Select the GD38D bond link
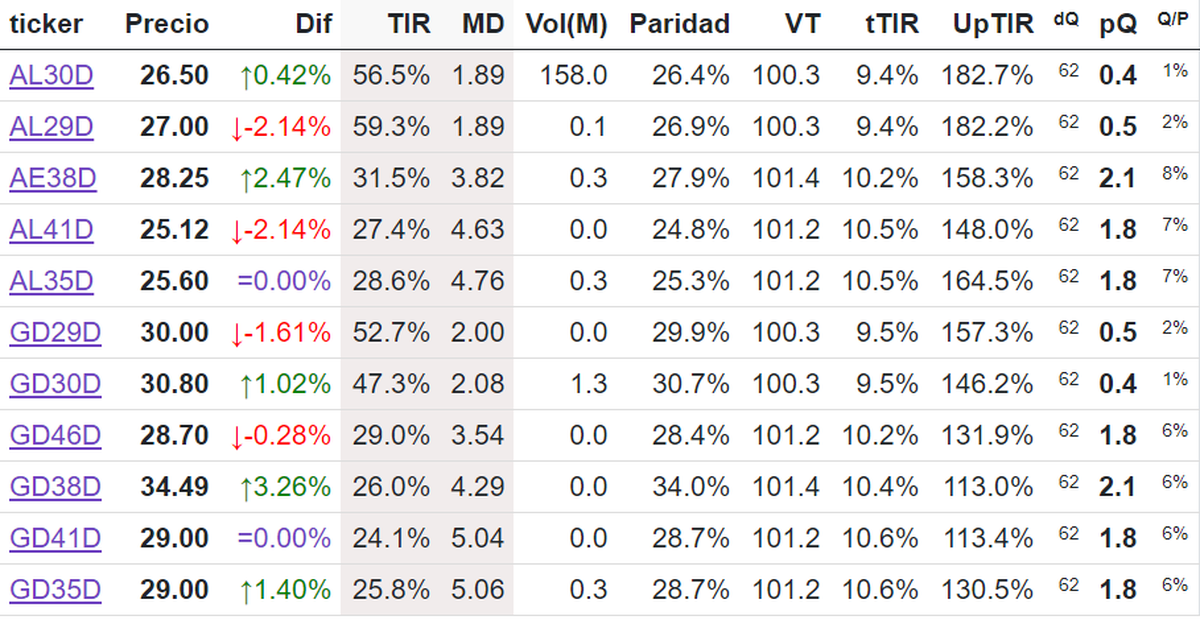Viewport: 1200px width, 620px height. pyautogui.click(x=55, y=487)
